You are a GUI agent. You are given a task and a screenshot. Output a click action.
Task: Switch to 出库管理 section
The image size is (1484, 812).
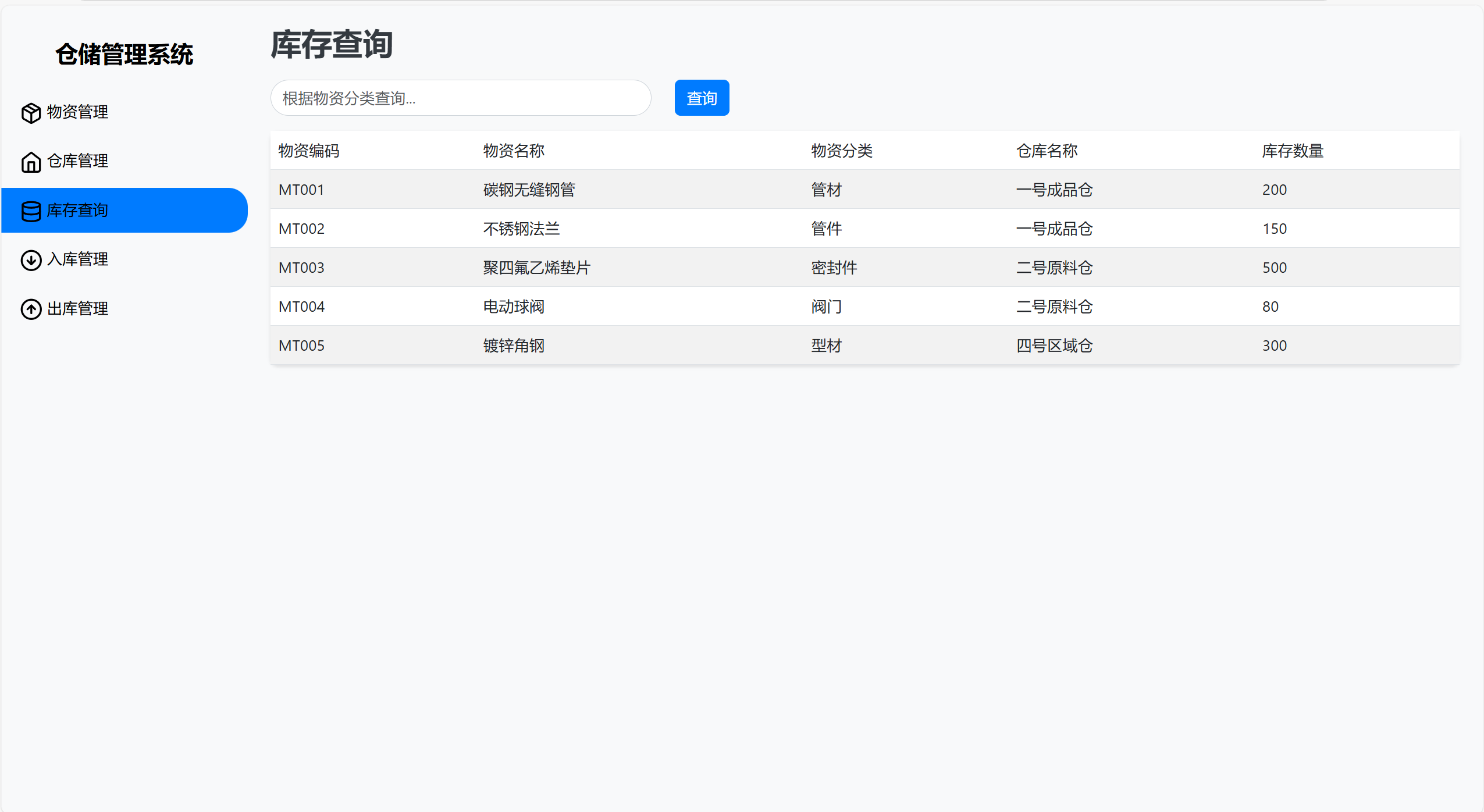77,308
